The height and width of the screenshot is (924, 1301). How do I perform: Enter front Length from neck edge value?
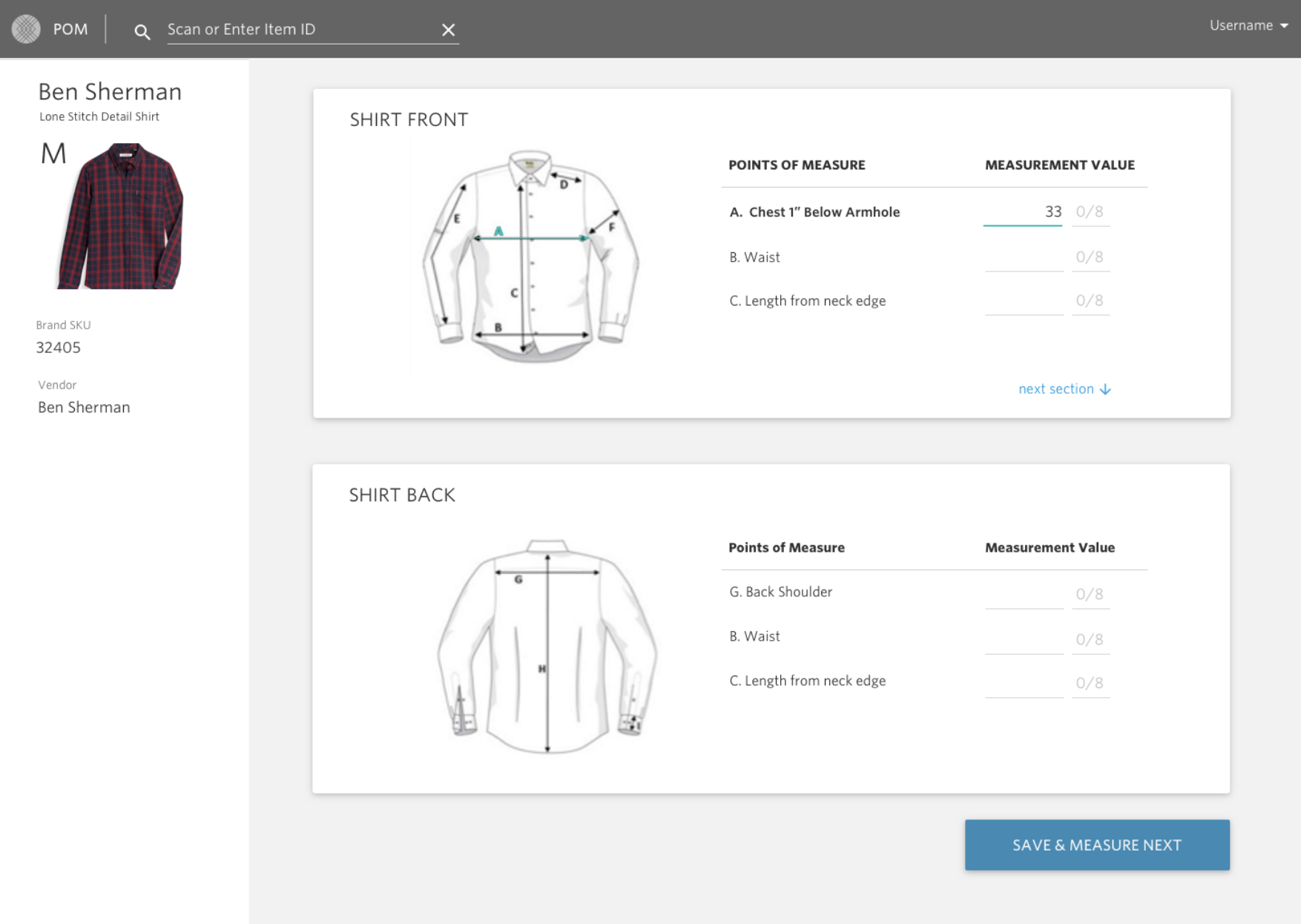tap(1024, 301)
